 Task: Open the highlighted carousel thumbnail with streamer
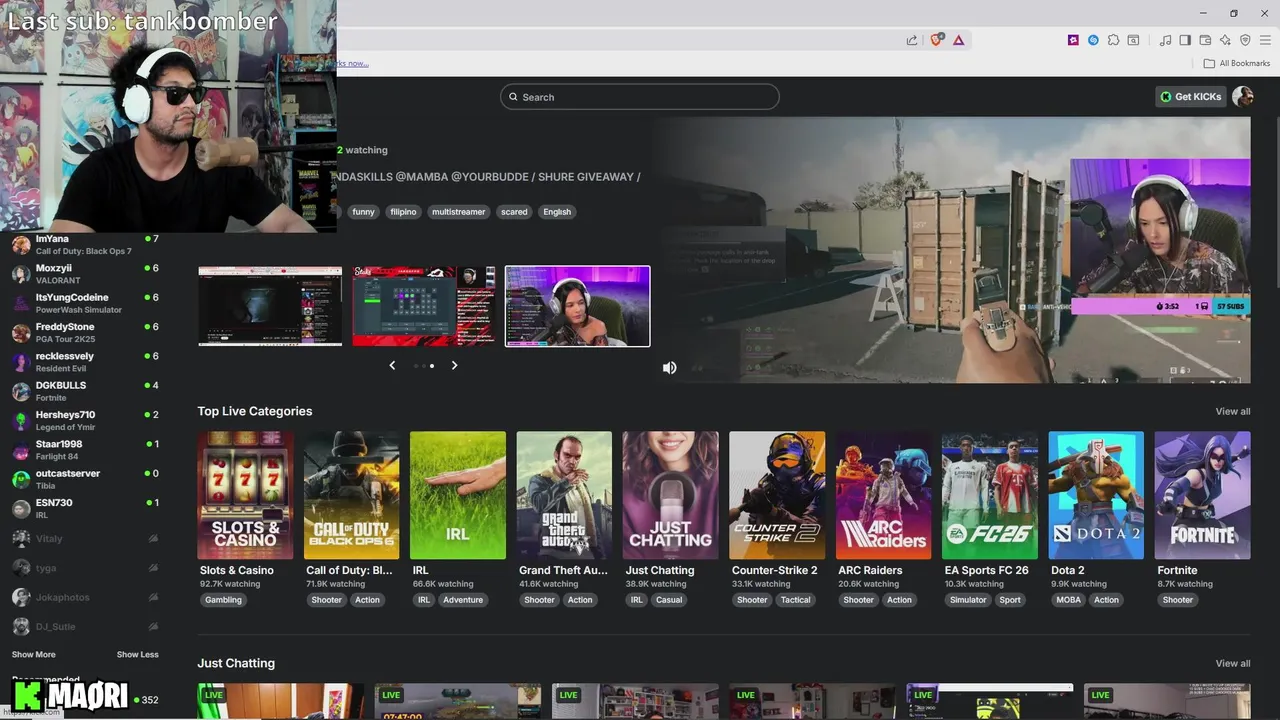pyautogui.click(x=577, y=306)
